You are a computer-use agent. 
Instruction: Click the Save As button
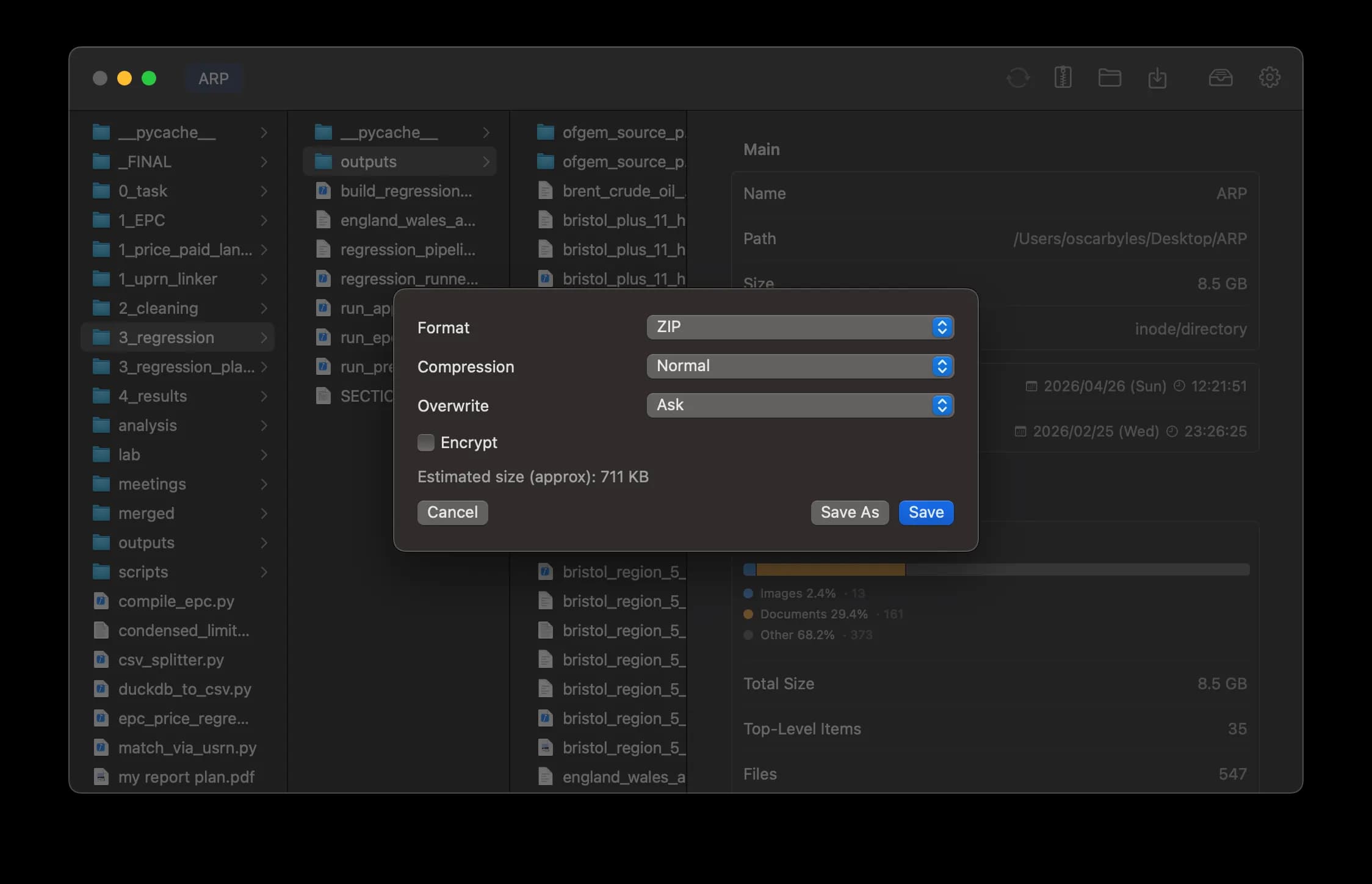pyautogui.click(x=850, y=513)
